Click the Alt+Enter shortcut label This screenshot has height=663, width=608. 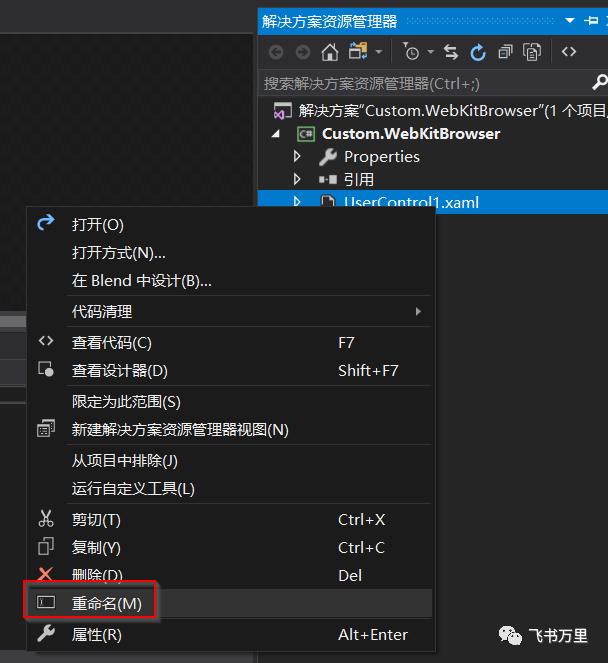point(373,634)
